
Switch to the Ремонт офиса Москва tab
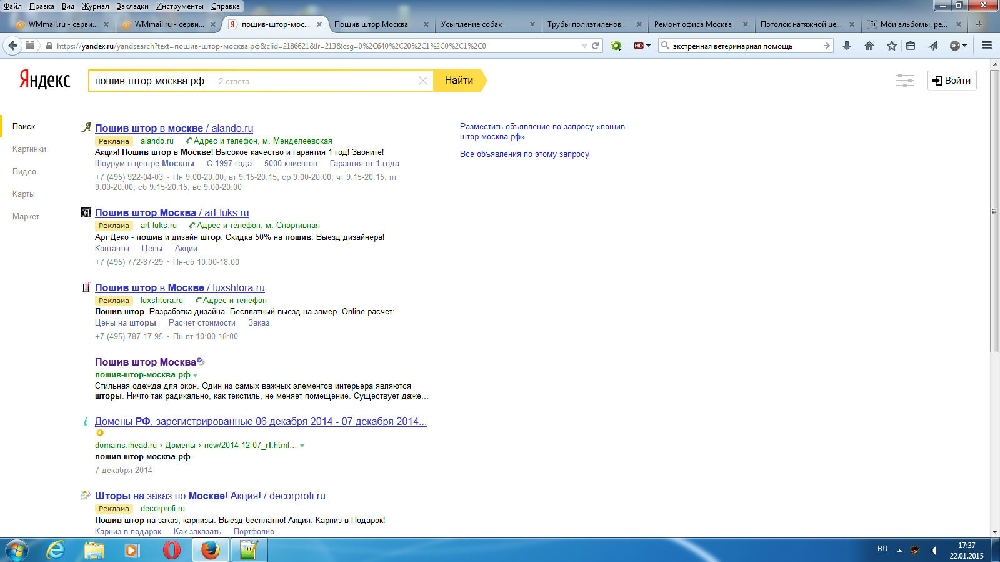point(700,24)
